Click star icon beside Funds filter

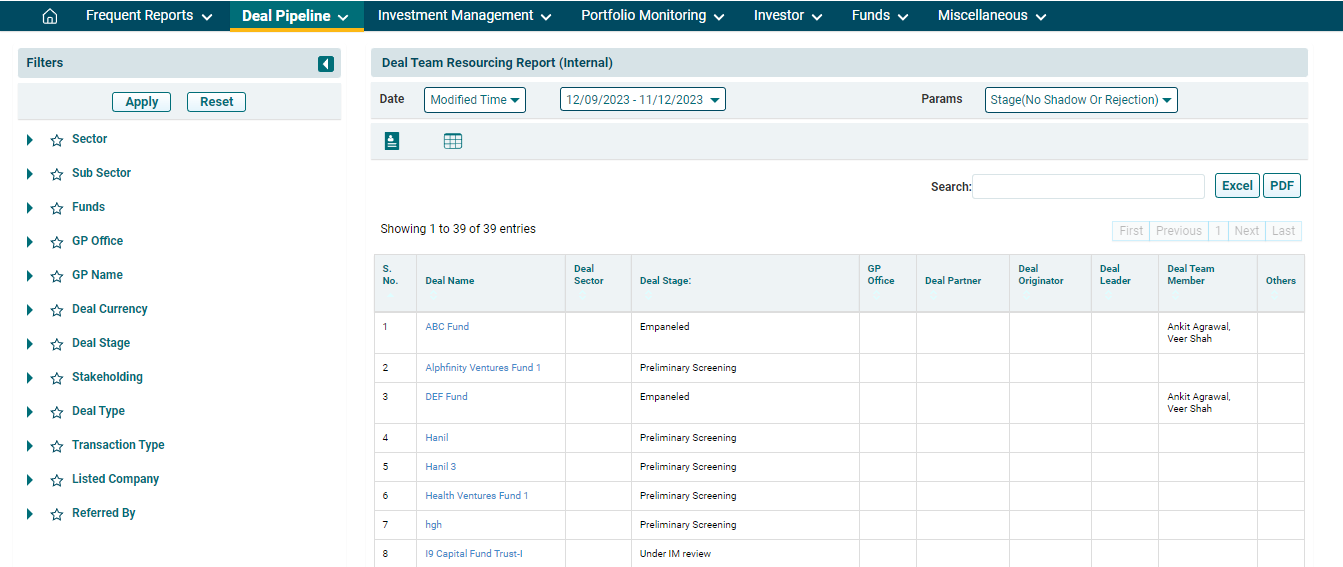(x=57, y=208)
